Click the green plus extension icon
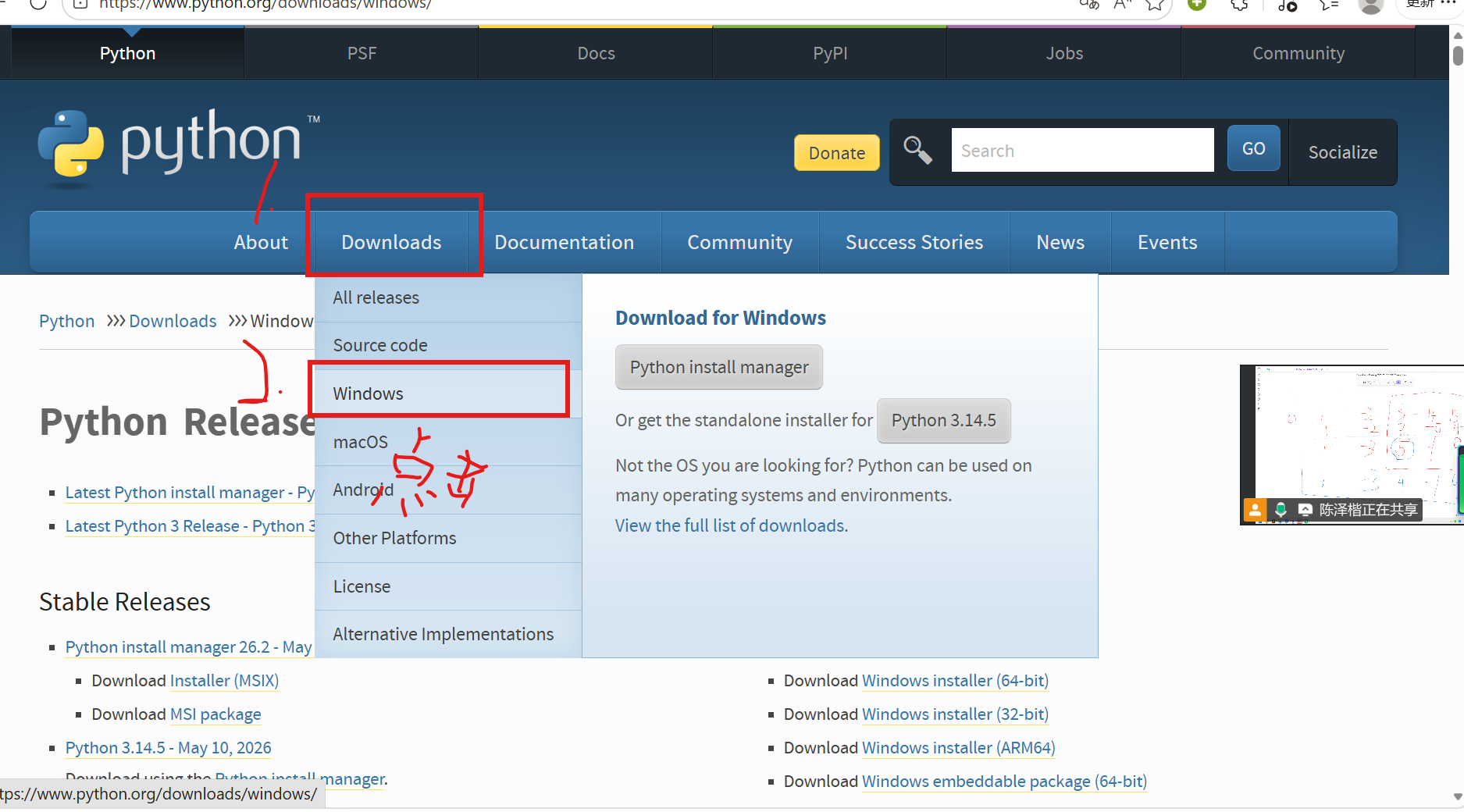Screen dimensions: 1464x812 pos(1197,5)
